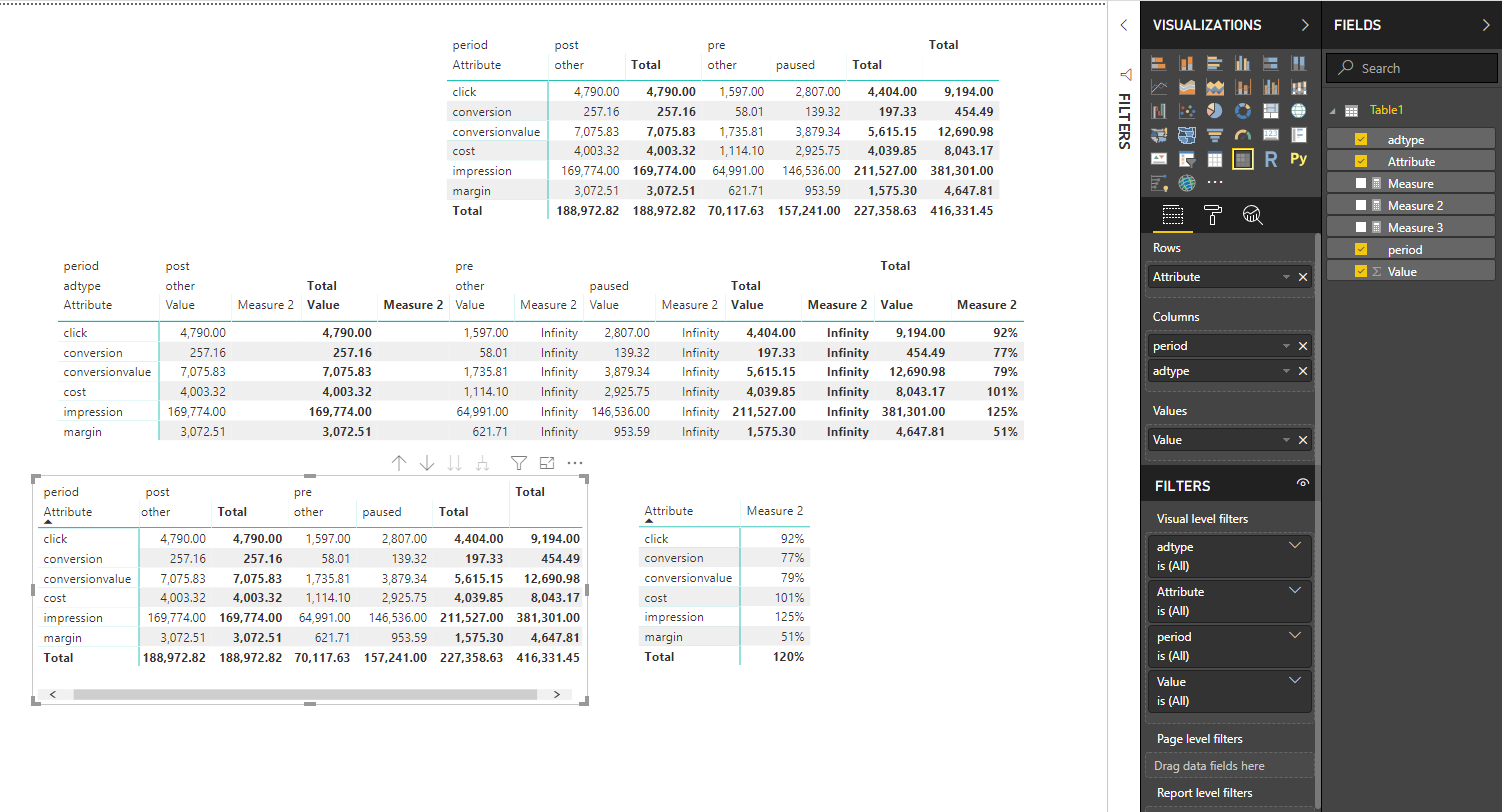Screen dimensions: 1502x812
Task: Collapse the Visualizations pane
Action: (1305, 25)
